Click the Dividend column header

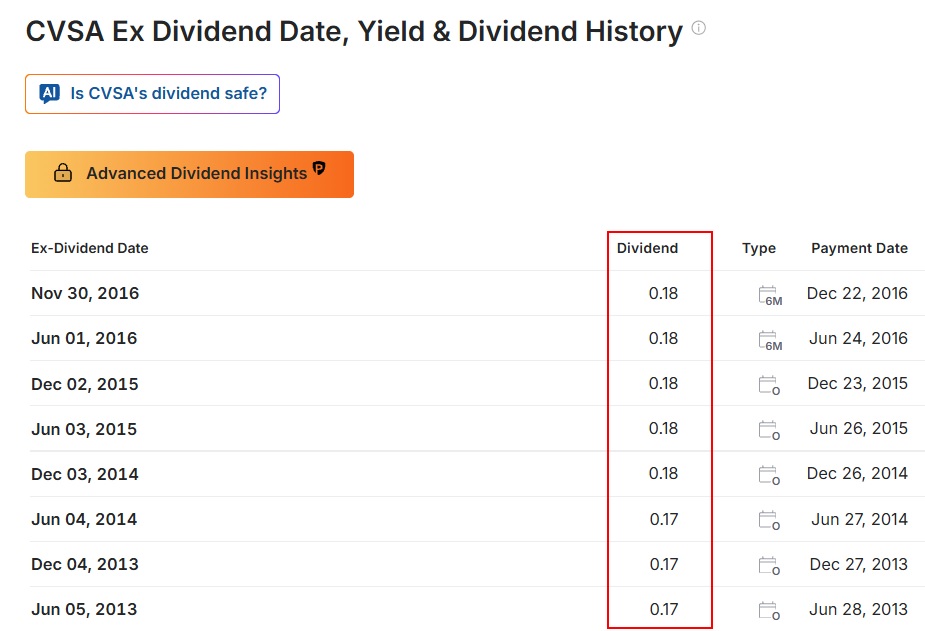(x=647, y=248)
